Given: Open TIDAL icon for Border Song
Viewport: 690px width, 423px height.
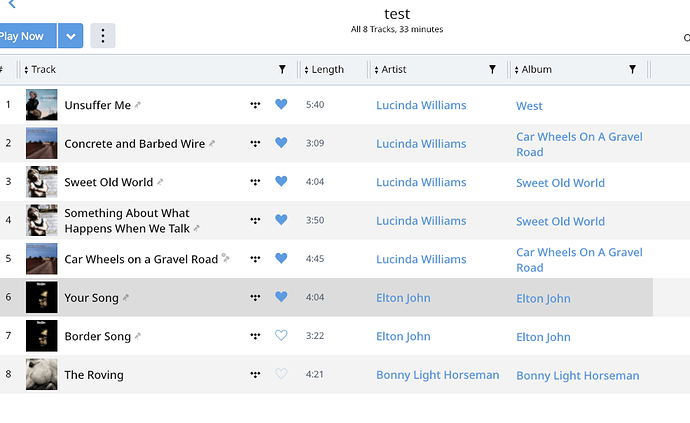Looking at the screenshot, I should click(x=255, y=336).
